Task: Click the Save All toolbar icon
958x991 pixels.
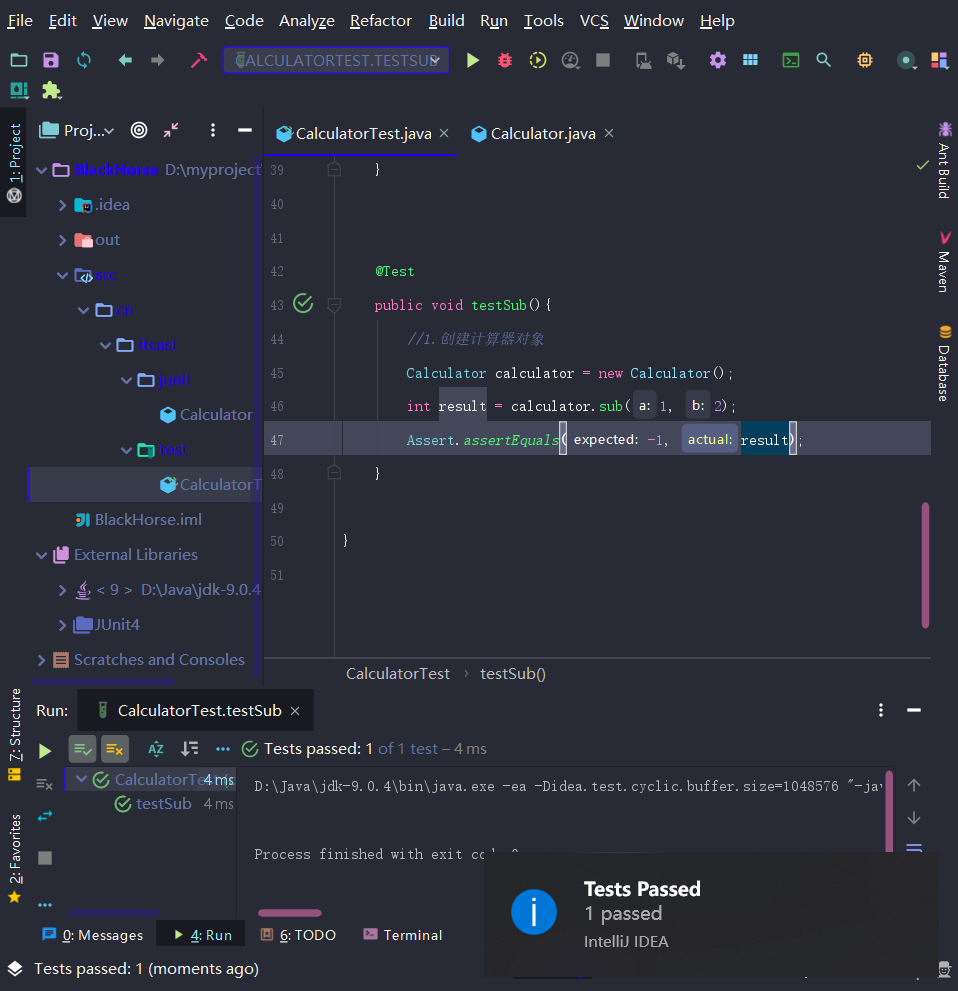Action: point(51,60)
